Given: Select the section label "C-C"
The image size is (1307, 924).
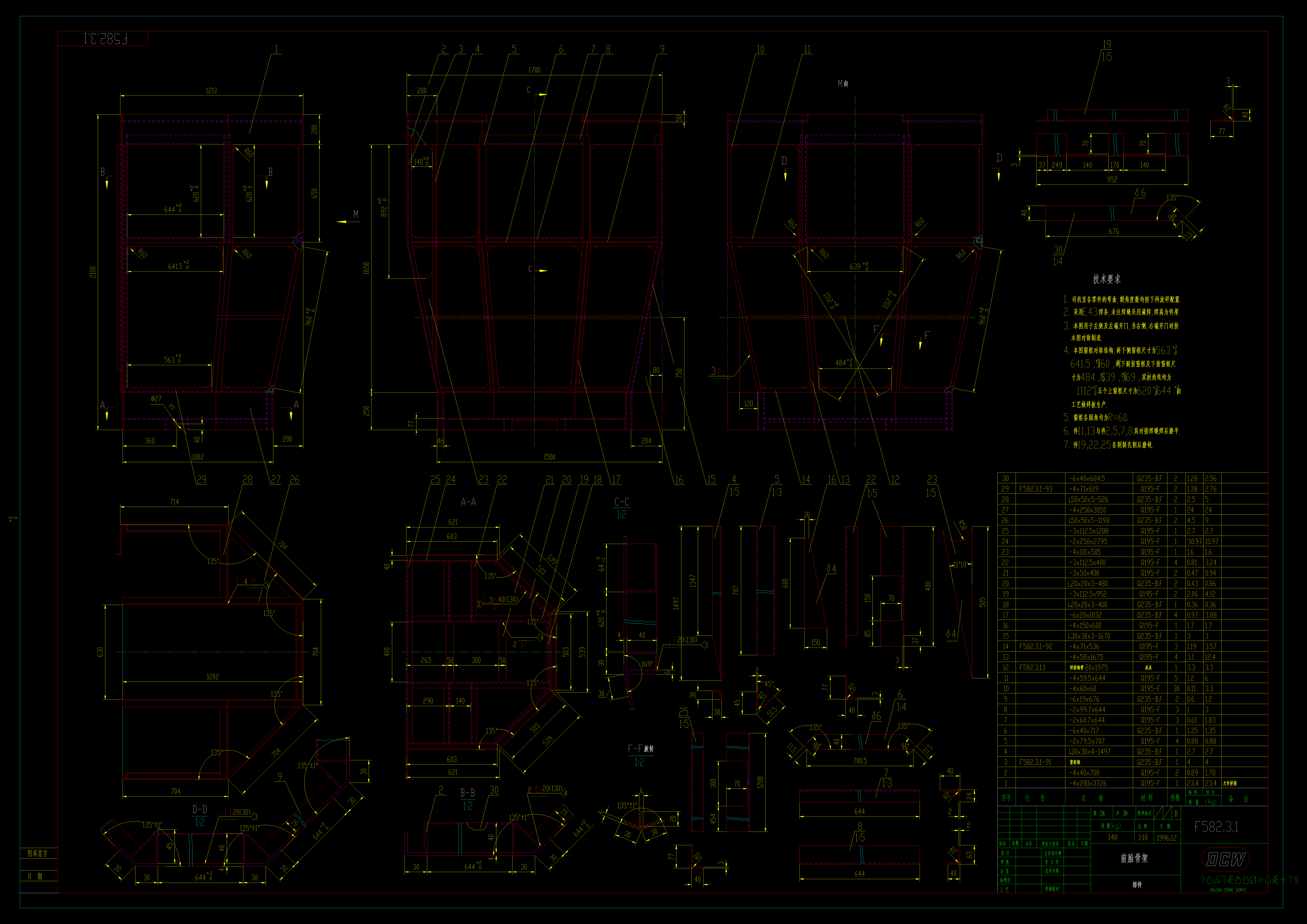Looking at the screenshot, I should click(622, 502).
